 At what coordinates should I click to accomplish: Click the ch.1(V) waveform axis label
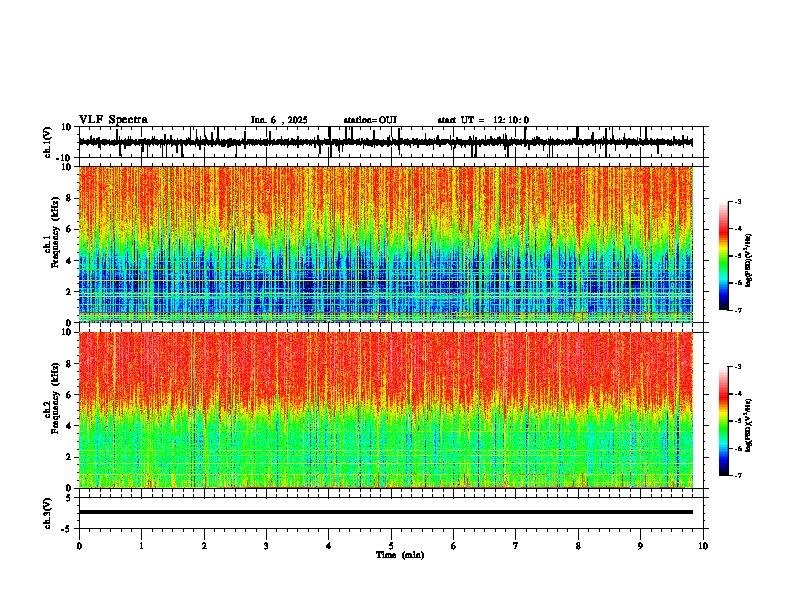point(48,142)
